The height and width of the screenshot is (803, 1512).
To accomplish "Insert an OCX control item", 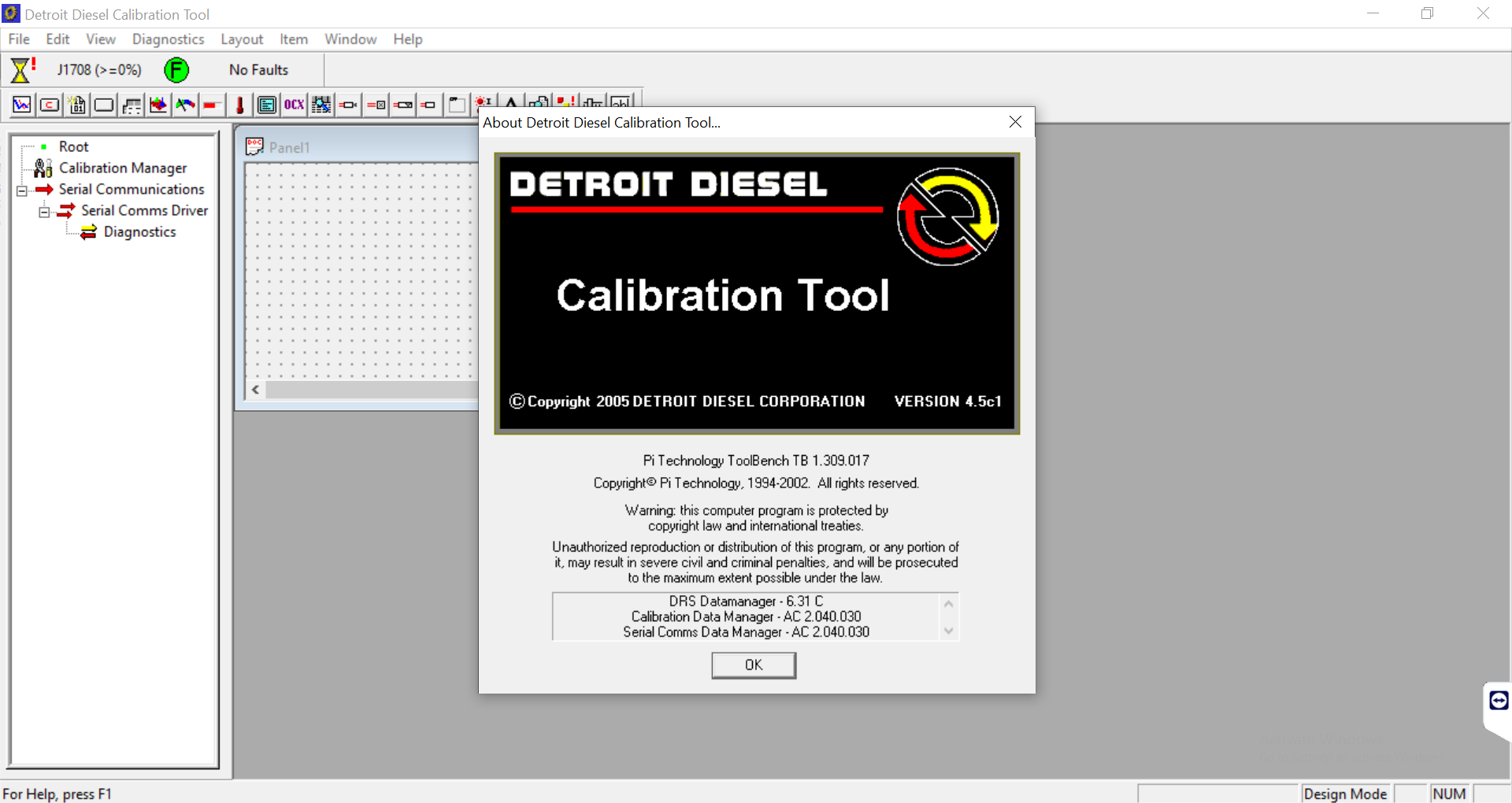I will point(294,104).
